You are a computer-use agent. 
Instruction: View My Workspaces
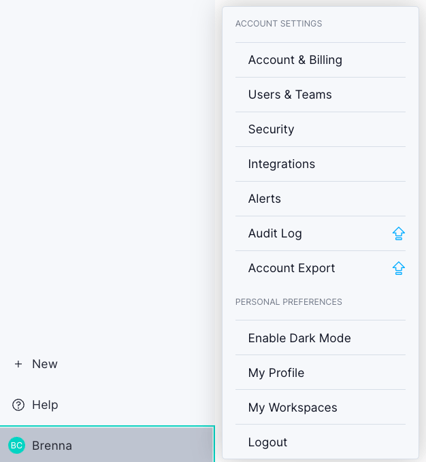pyautogui.click(x=320, y=407)
